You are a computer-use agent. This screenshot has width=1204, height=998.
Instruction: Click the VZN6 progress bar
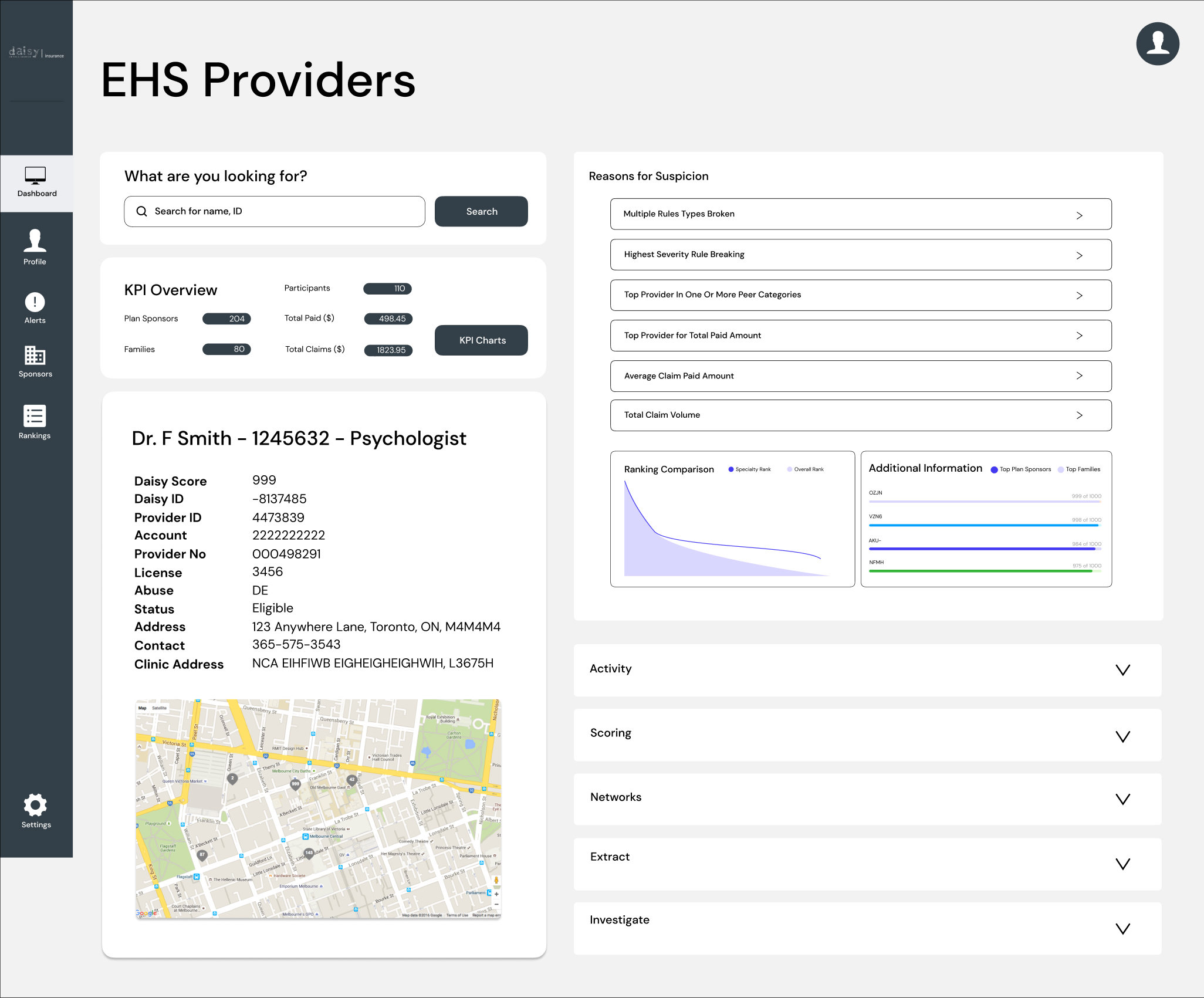pos(984,525)
